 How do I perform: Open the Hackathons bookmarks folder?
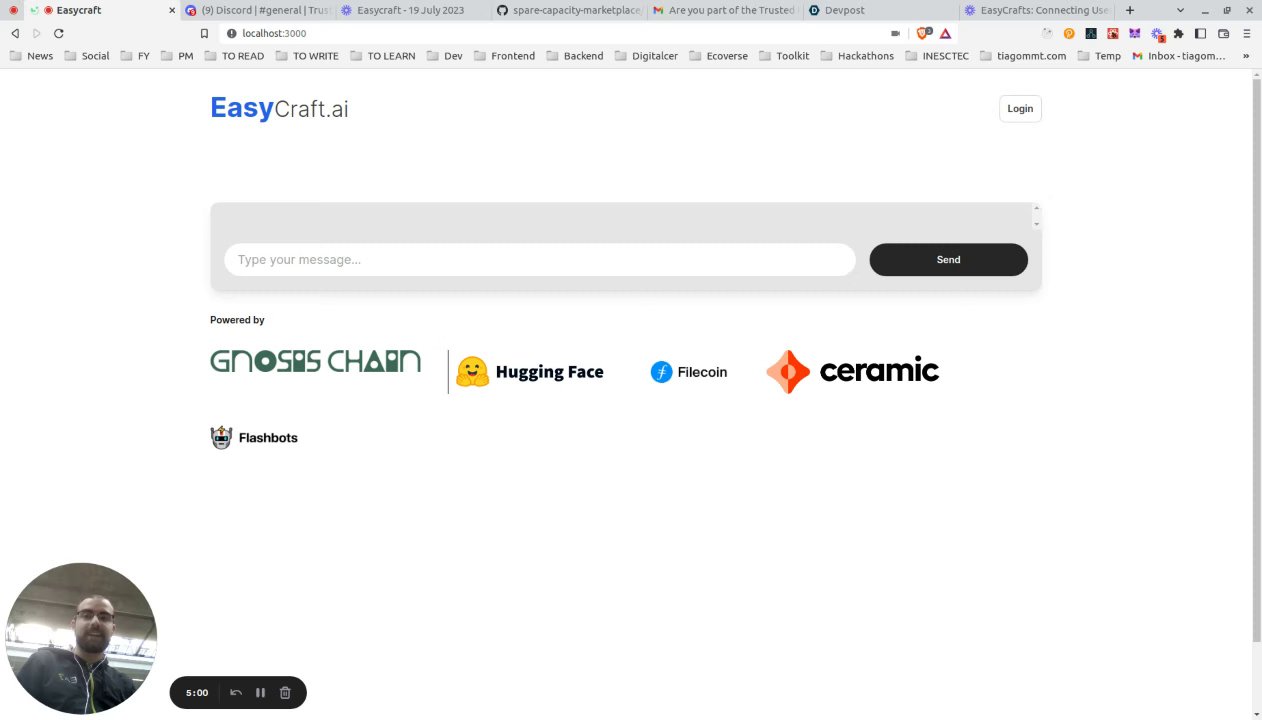point(857,56)
